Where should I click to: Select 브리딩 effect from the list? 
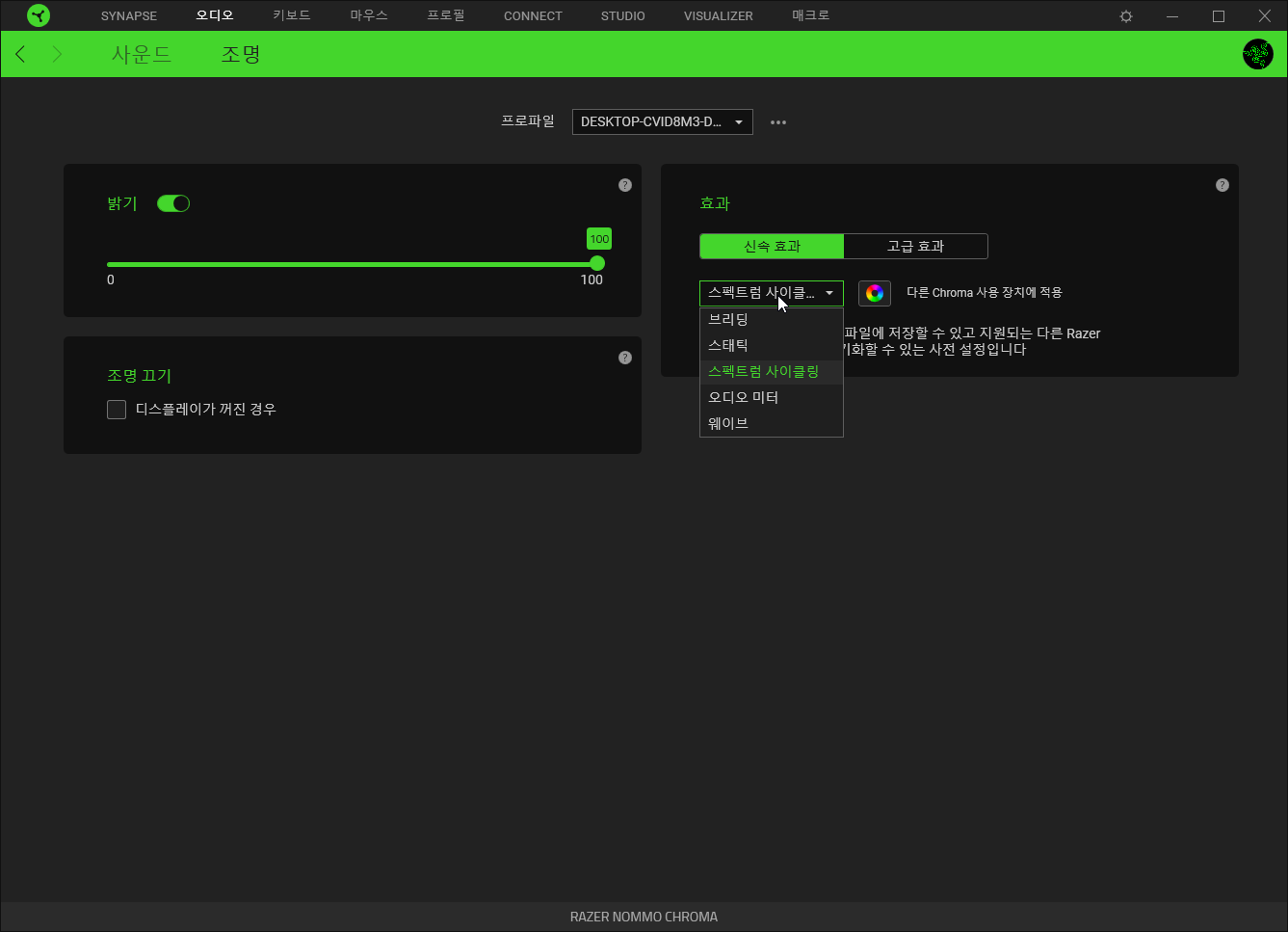pos(772,319)
